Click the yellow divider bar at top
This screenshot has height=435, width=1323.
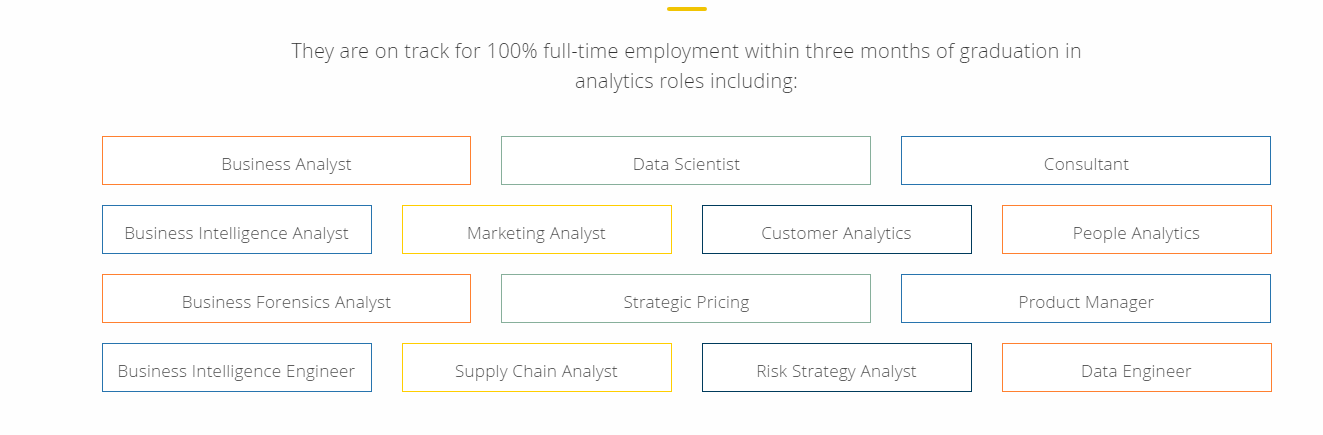click(x=687, y=9)
